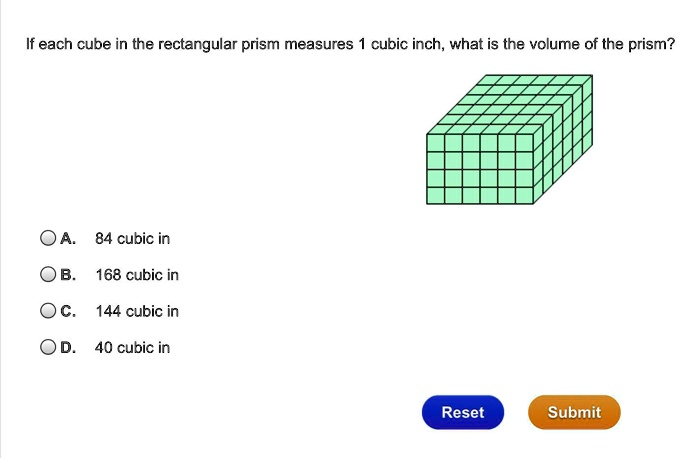Click the 'C.' option letter

pyautogui.click(x=68, y=311)
